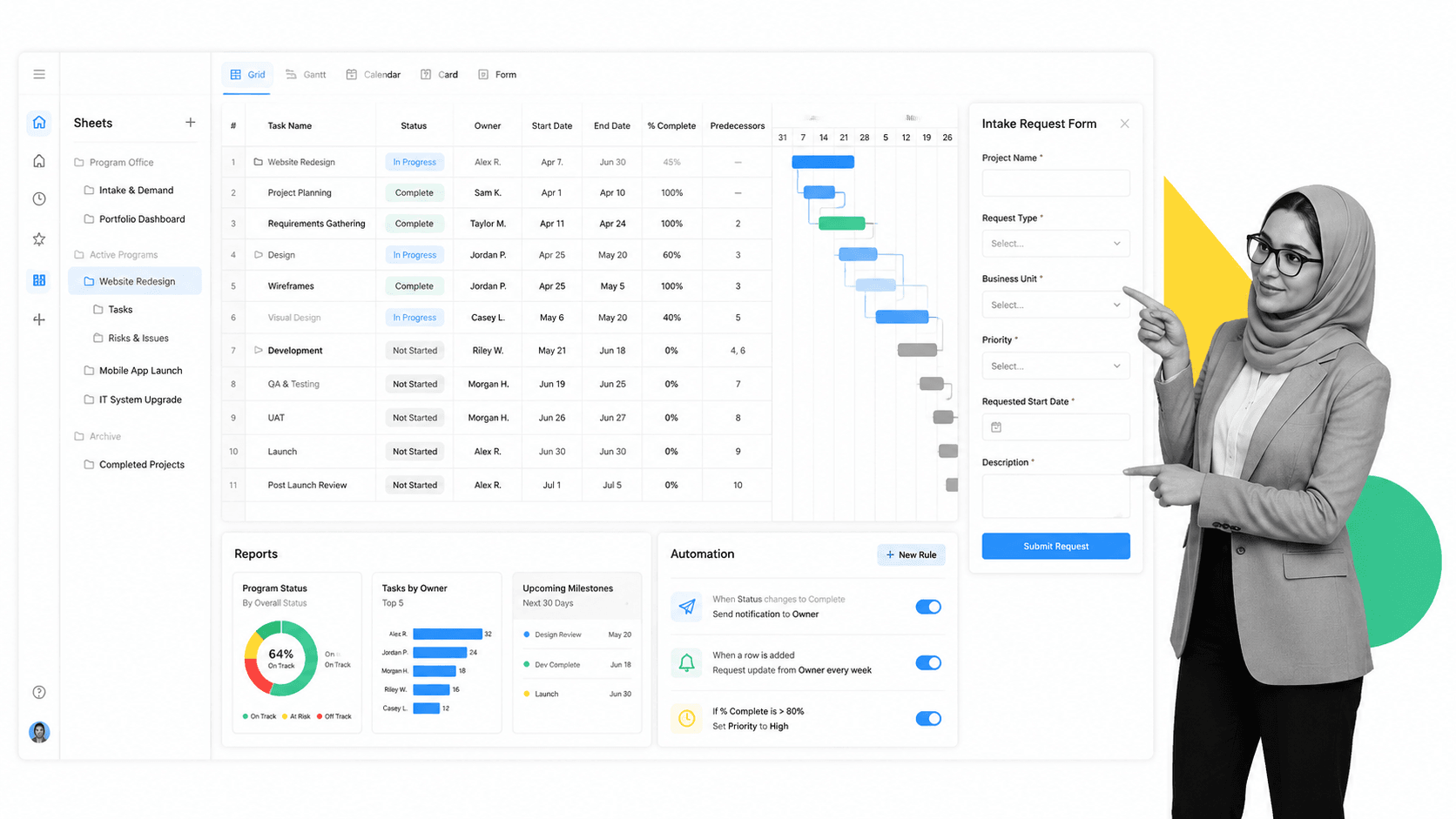The height and width of the screenshot is (819, 1456).
Task: Open the Tasks sheet
Action: tap(113, 310)
